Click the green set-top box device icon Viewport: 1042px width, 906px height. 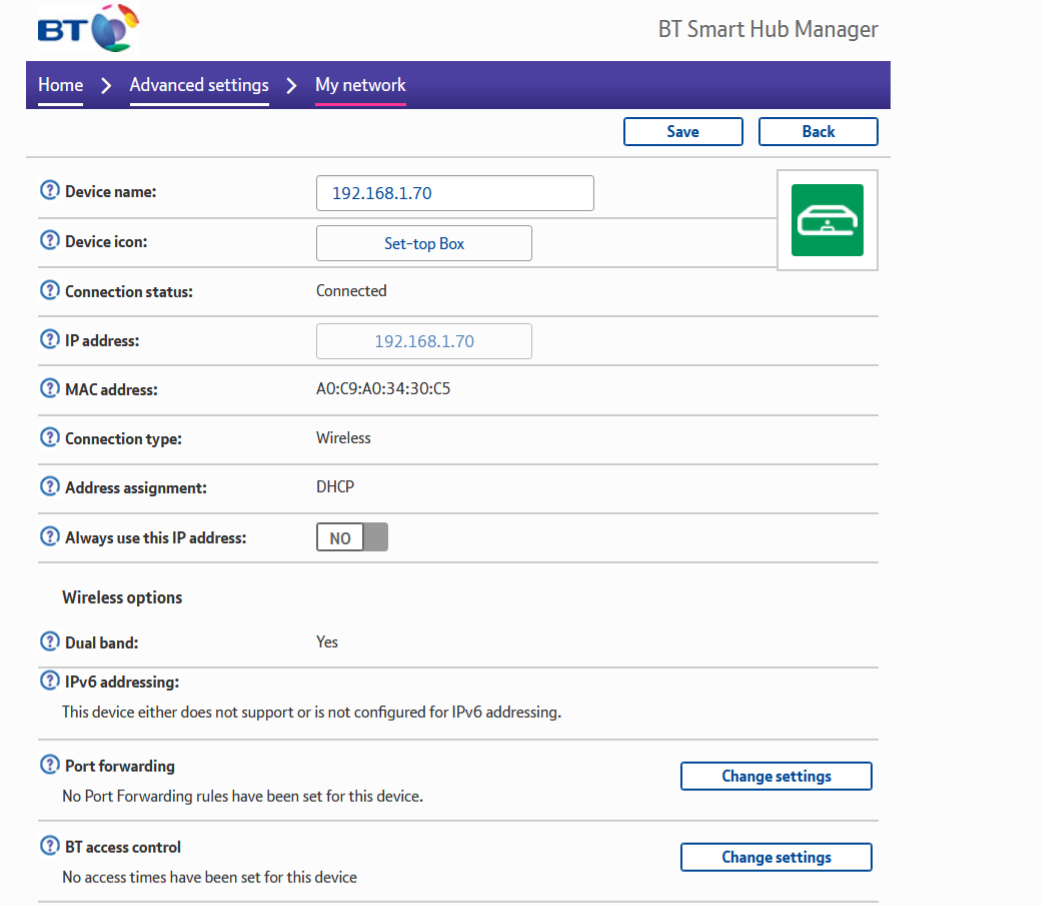click(x=827, y=219)
